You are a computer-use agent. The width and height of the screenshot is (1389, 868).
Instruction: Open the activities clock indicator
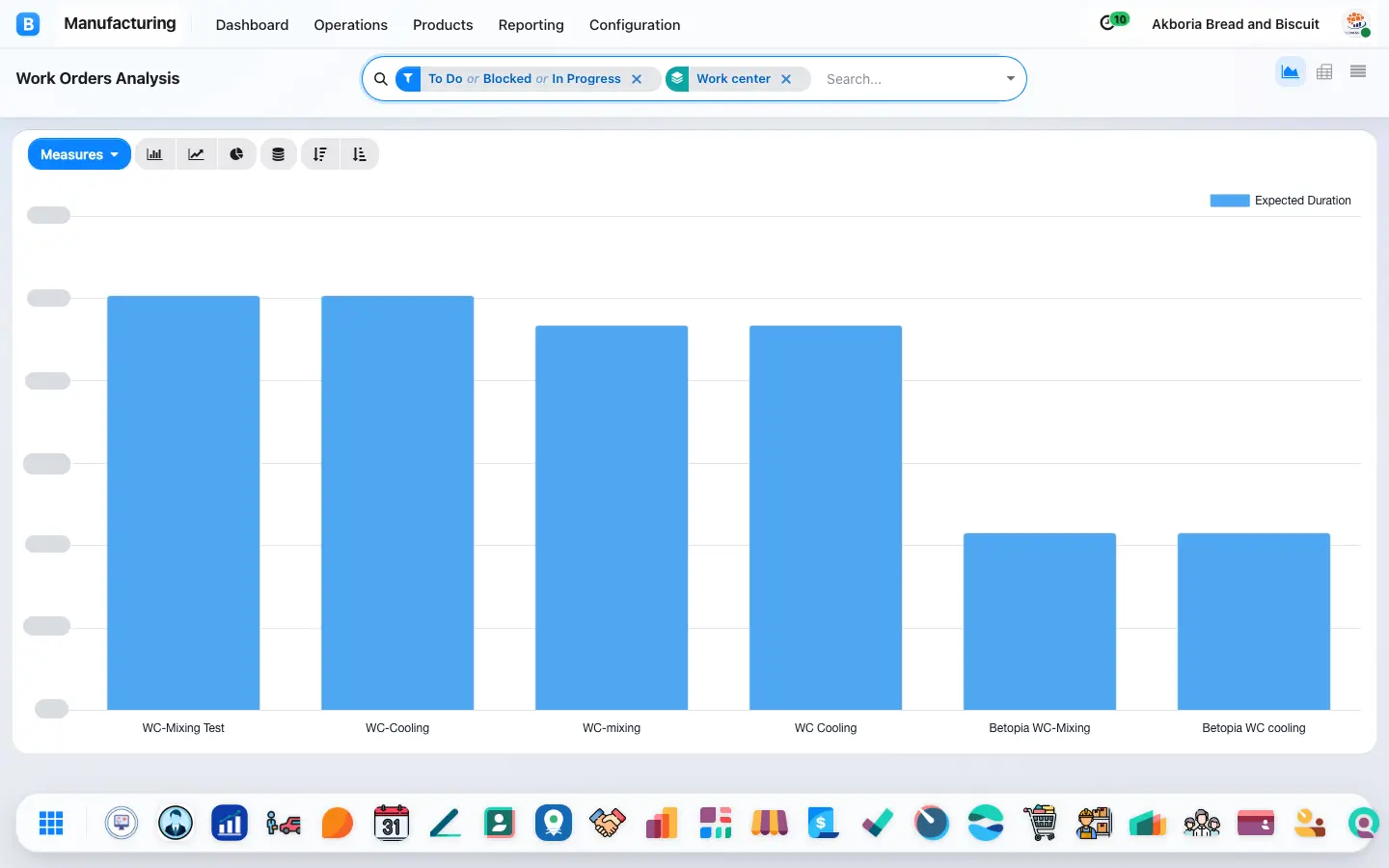click(x=1113, y=22)
